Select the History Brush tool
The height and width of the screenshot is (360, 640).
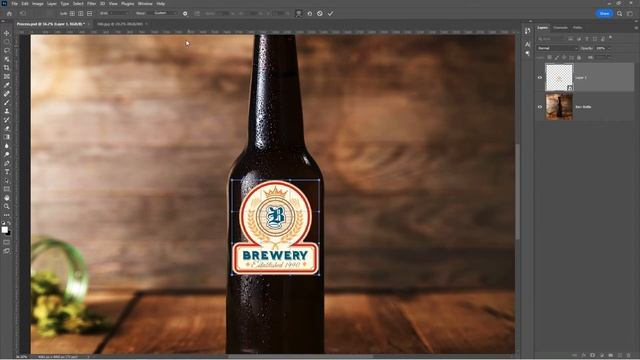coord(7,120)
